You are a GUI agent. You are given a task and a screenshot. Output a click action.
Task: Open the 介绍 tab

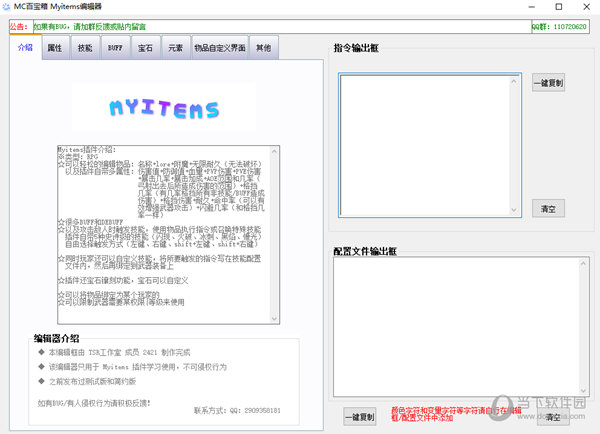point(25,47)
